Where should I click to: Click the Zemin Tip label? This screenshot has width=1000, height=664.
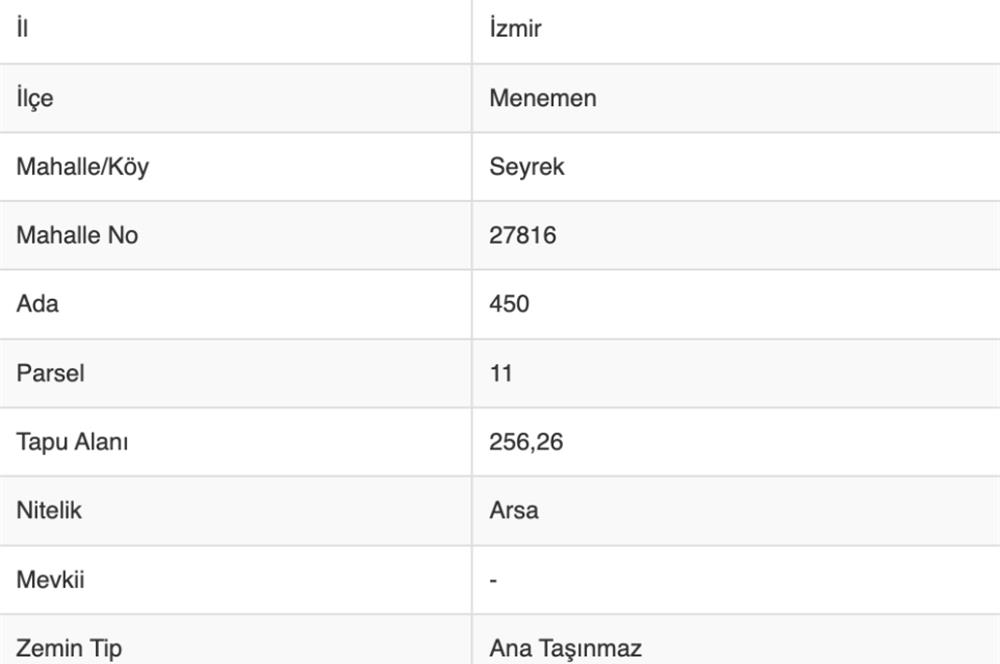69,648
